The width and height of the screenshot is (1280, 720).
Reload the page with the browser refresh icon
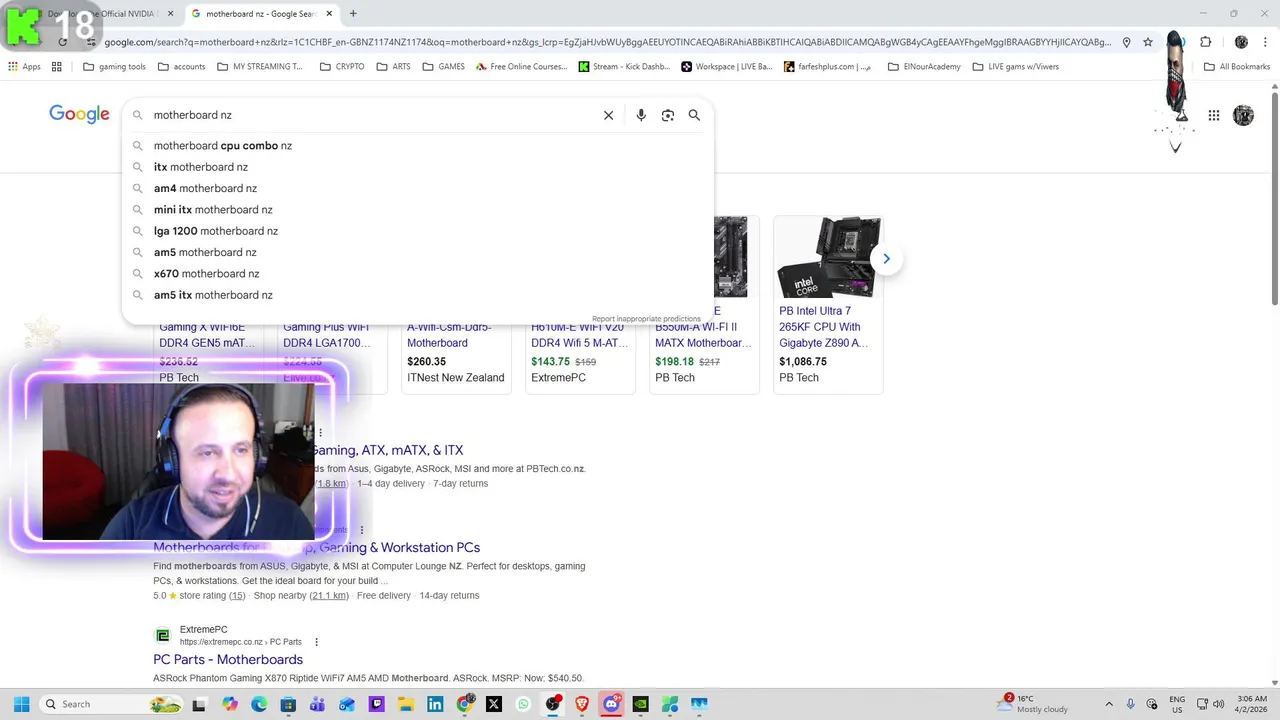pyautogui.click(x=63, y=42)
